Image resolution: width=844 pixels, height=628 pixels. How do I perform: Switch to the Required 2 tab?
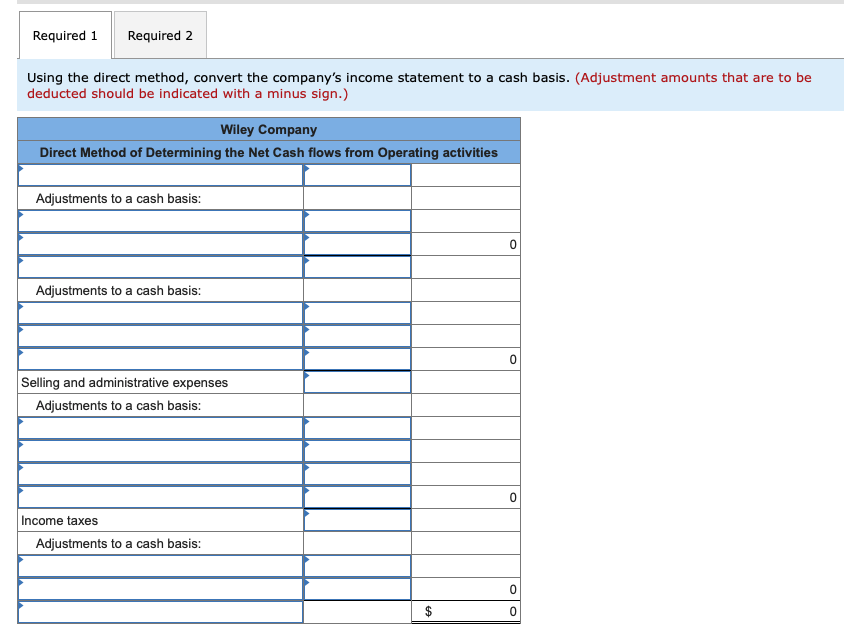coord(160,35)
